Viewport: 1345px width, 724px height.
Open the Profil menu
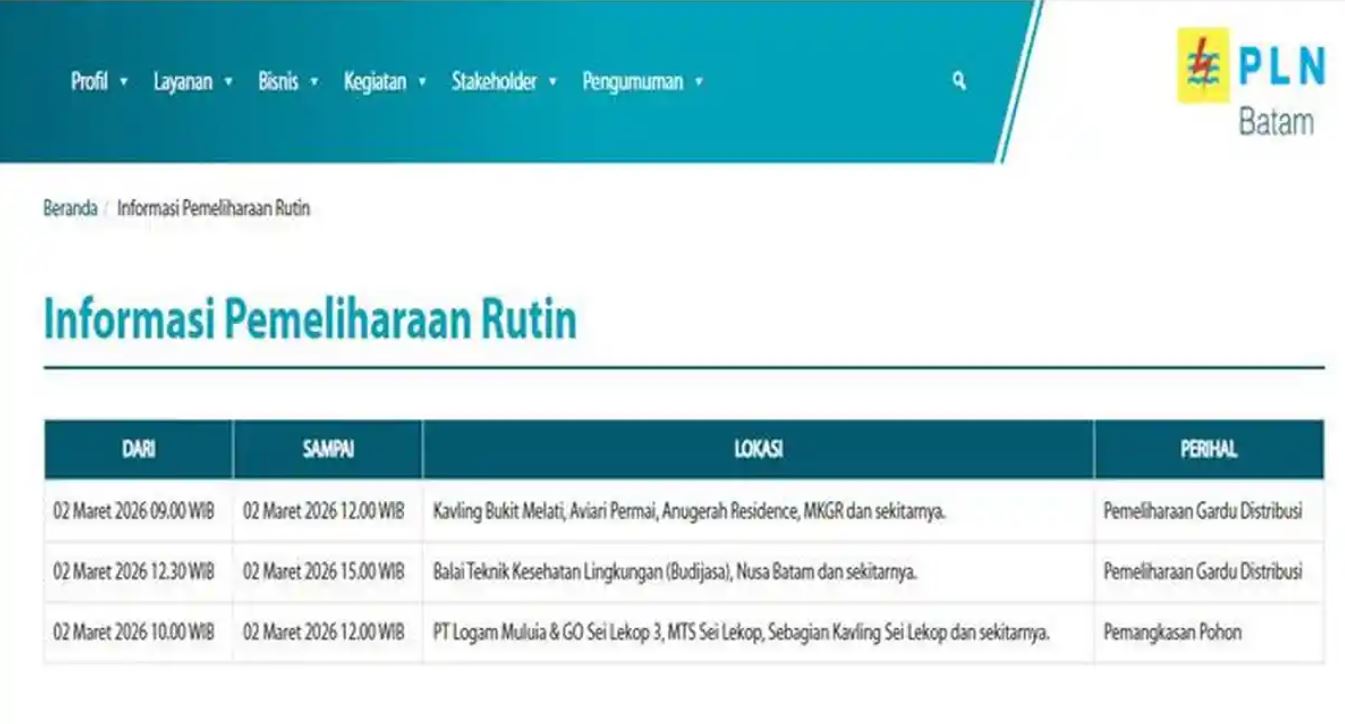tap(89, 82)
